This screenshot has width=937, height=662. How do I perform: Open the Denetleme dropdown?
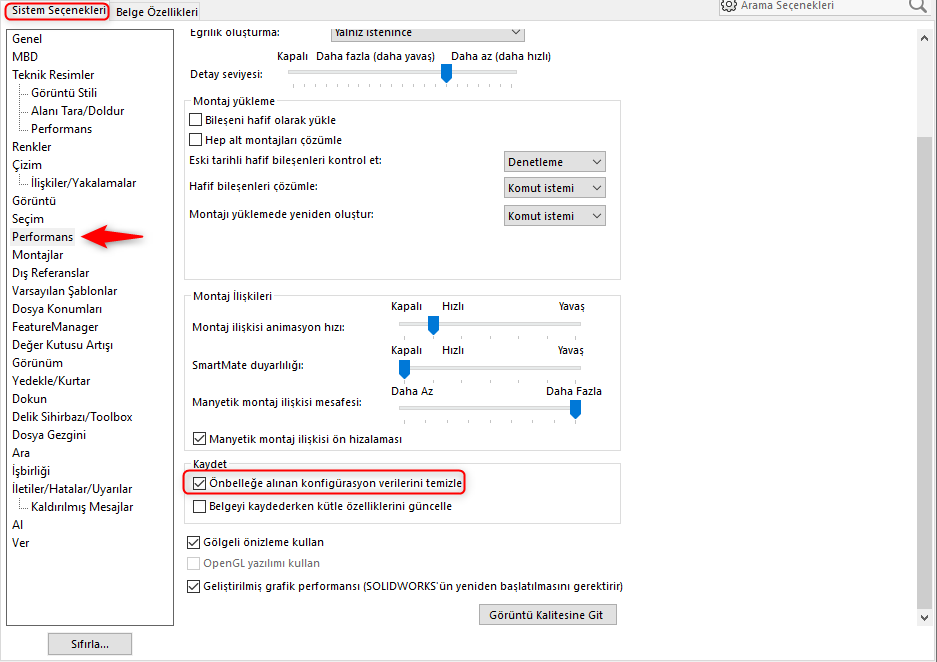coord(555,162)
